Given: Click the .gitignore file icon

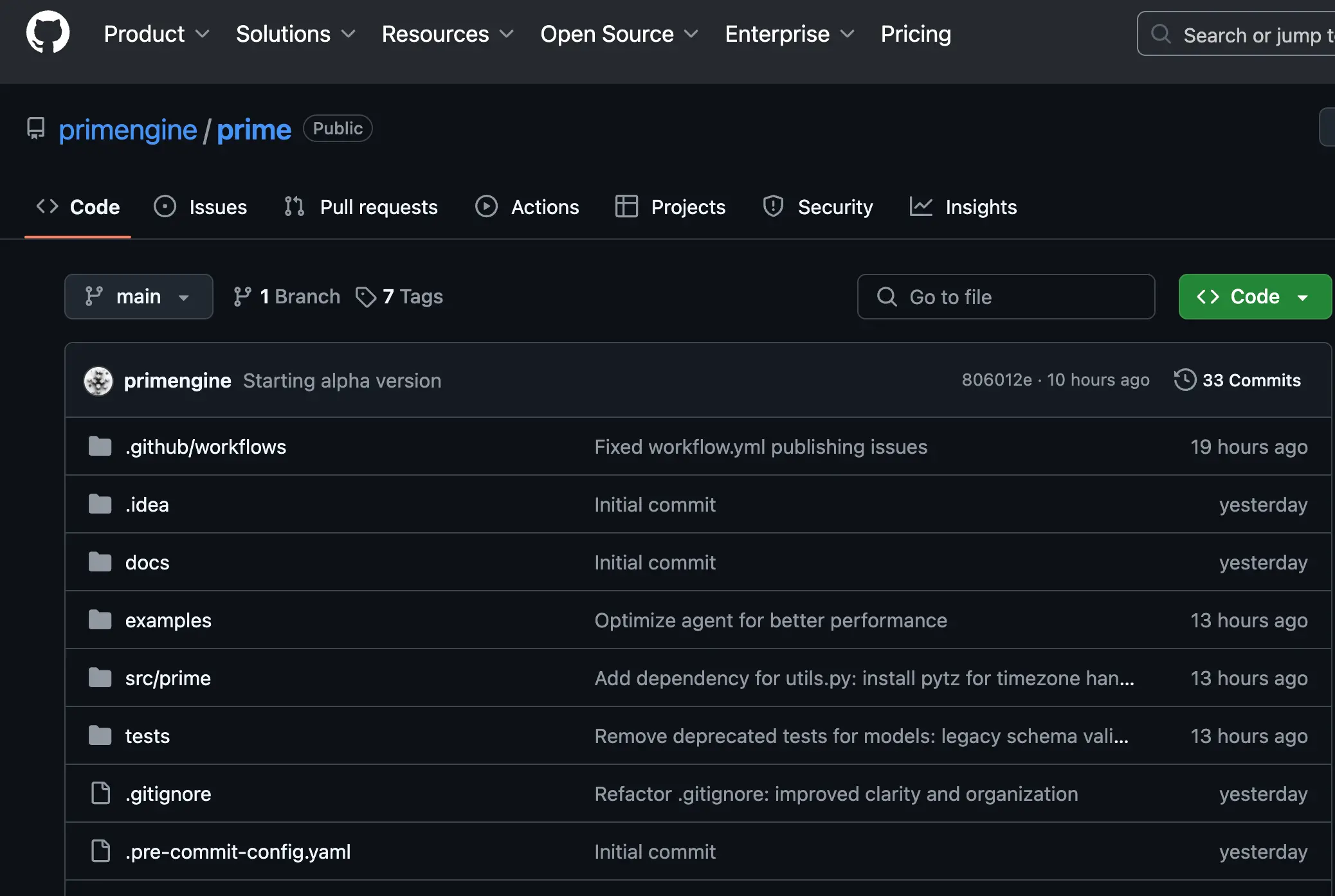Looking at the screenshot, I should 100,794.
